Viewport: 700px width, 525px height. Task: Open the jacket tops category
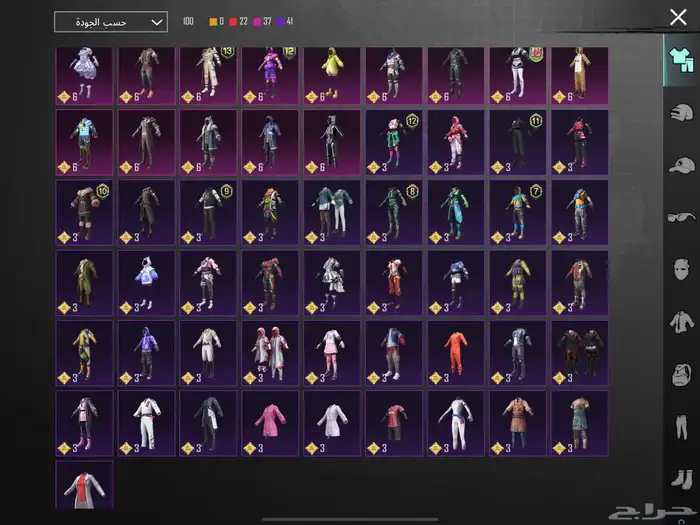coord(681,322)
